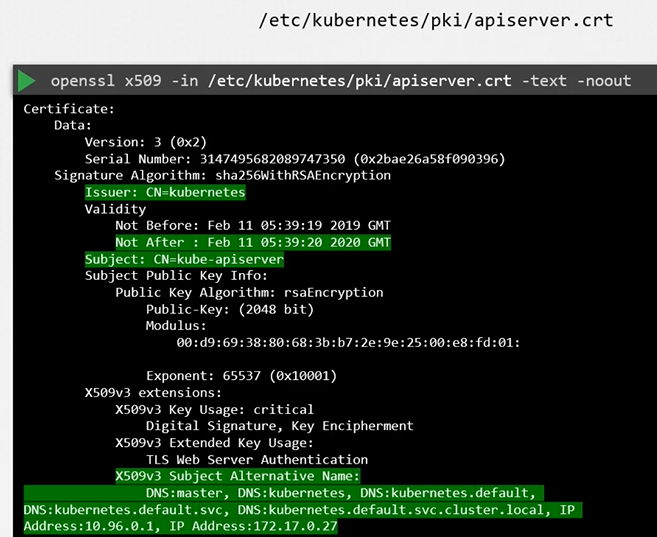This screenshot has height=537, width=657.
Task: Click the Public-Key (2048 bit) text
Action: point(230,309)
